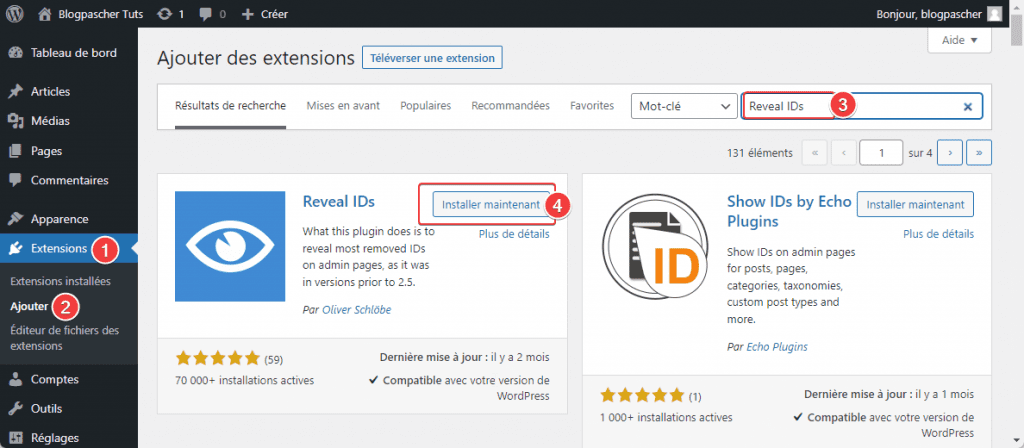Image resolution: width=1024 pixels, height=448 pixels.
Task: Open Plus de détails for Reveal IDs
Action: [514, 234]
